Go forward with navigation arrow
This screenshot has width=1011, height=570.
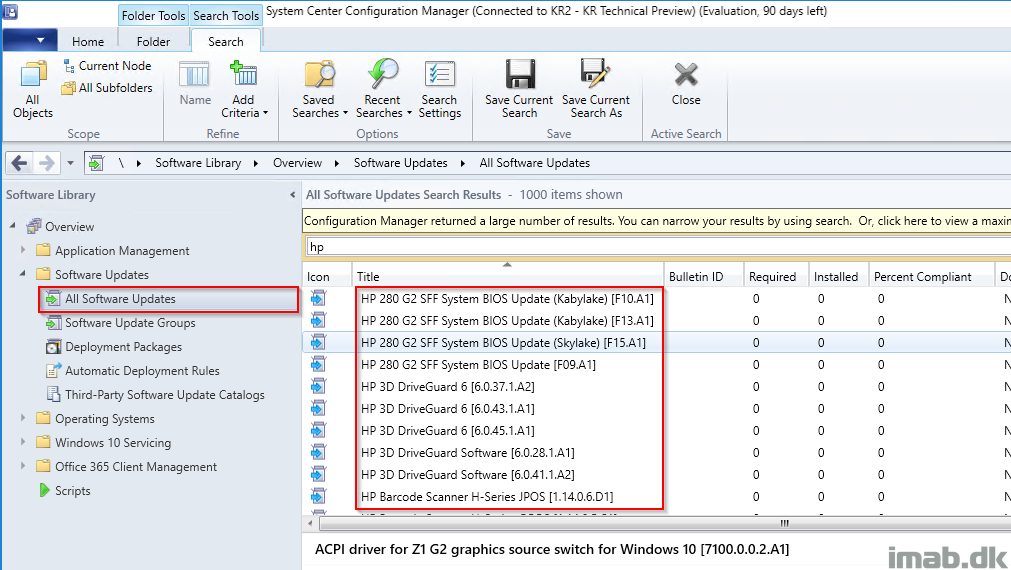click(x=46, y=163)
